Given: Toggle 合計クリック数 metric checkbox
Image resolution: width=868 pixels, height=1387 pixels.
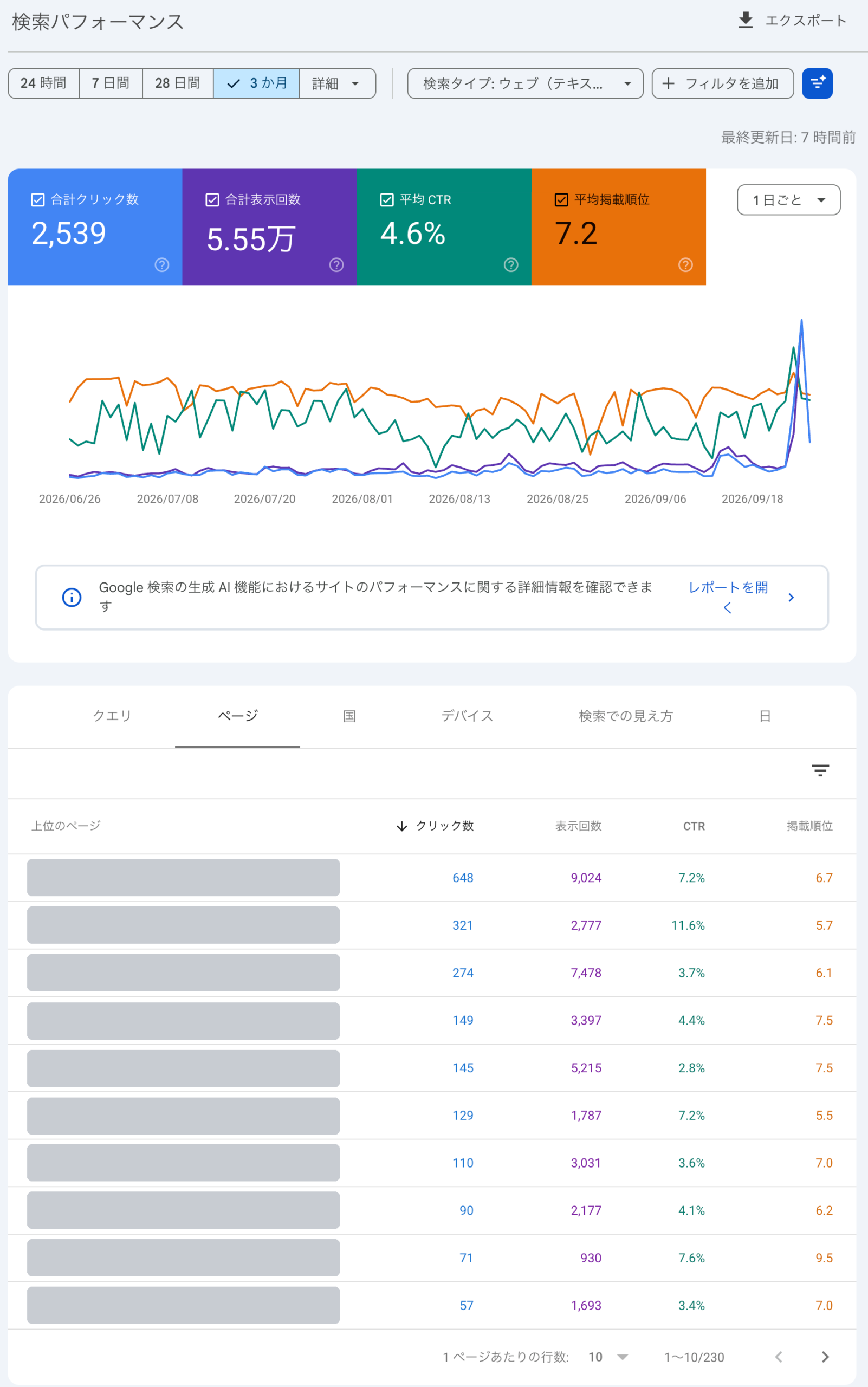Looking at the screenshot, I should [x=38, y=200].
